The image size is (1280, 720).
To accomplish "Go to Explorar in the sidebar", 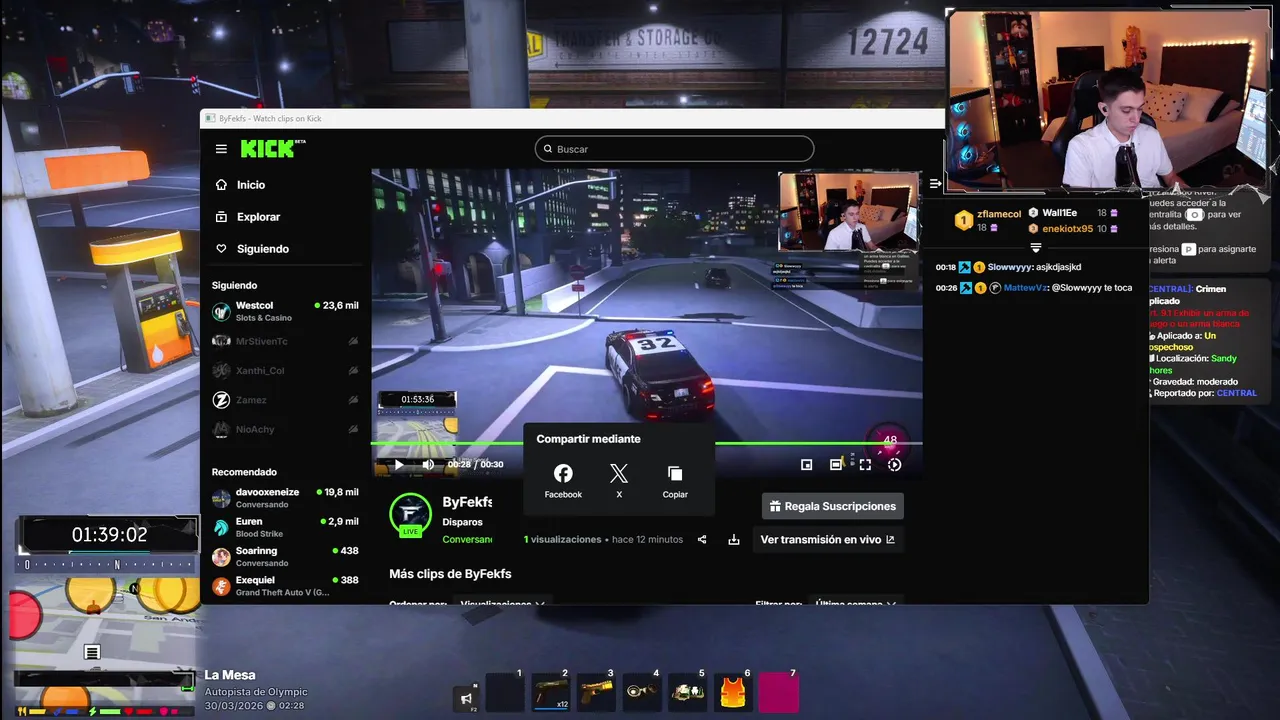I will (x=248, y=217).
